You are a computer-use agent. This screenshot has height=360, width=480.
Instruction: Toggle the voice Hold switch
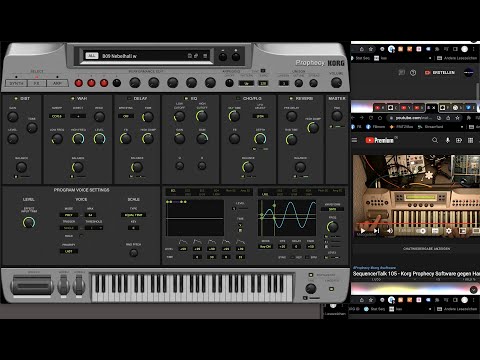click(81, 236)
